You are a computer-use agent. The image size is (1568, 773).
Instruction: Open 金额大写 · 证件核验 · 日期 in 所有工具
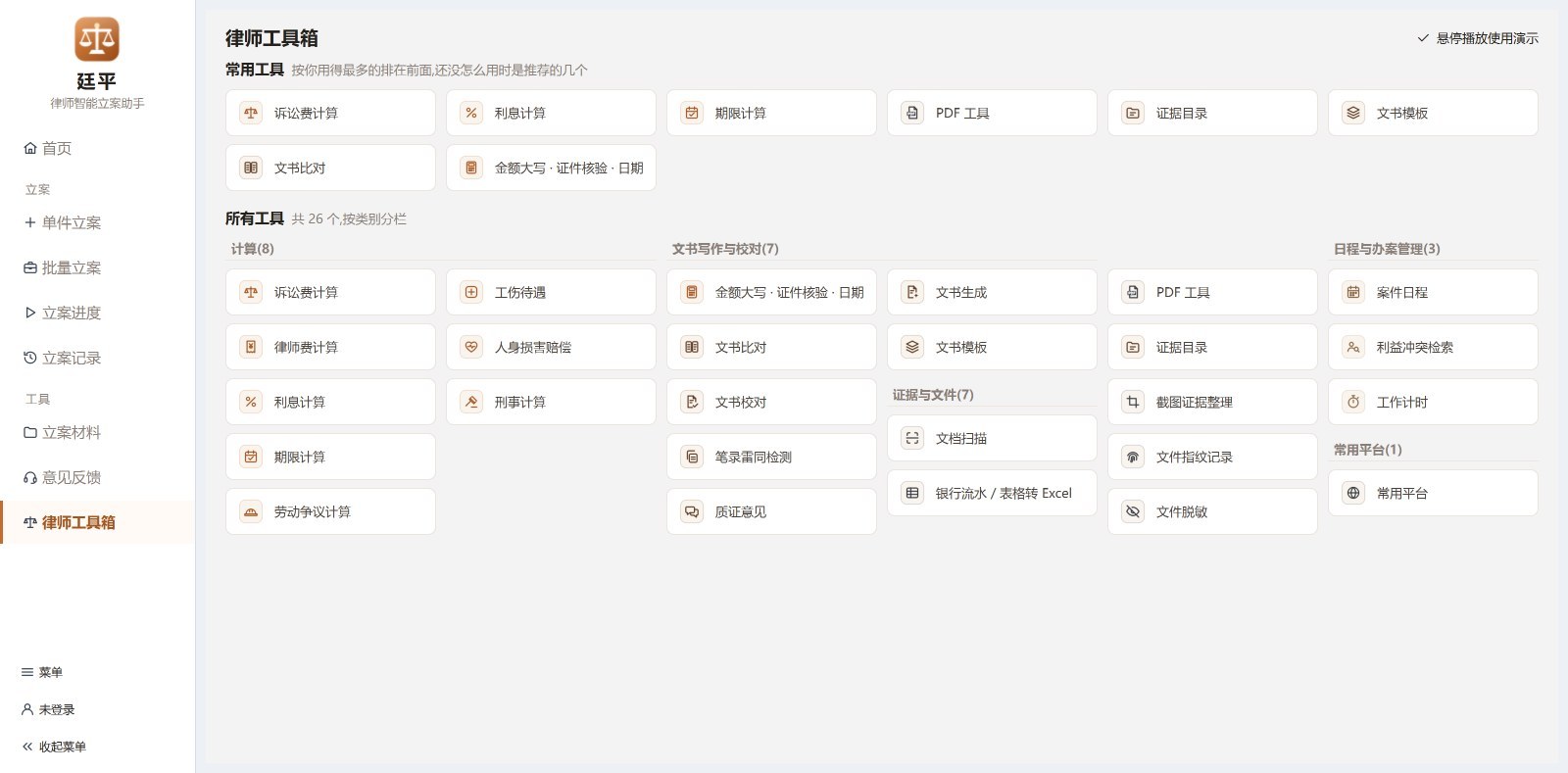[x=771, y=292]
